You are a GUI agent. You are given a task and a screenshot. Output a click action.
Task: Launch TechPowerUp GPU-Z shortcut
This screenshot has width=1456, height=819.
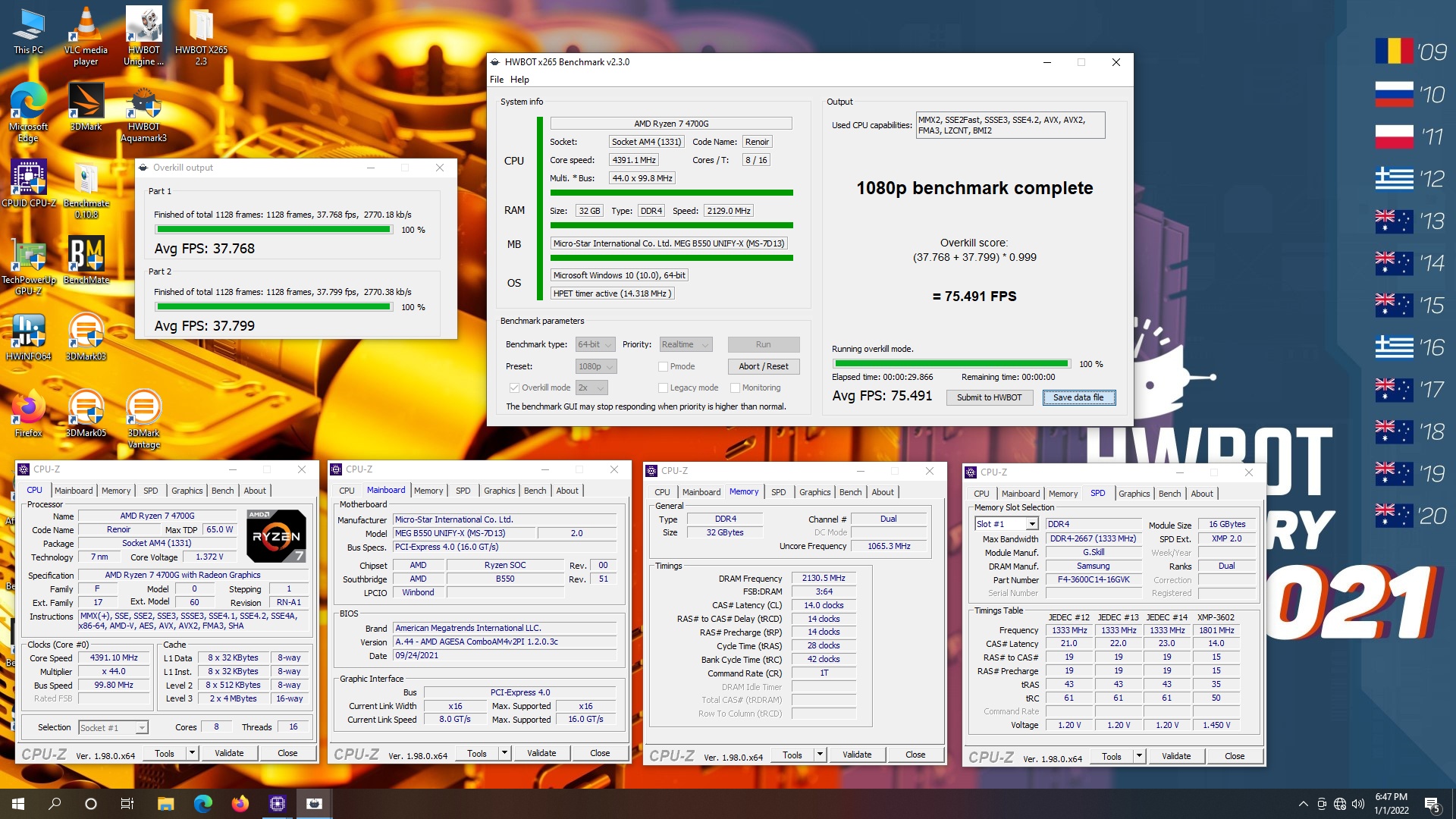pyautogui.click(x=28, y=266)
